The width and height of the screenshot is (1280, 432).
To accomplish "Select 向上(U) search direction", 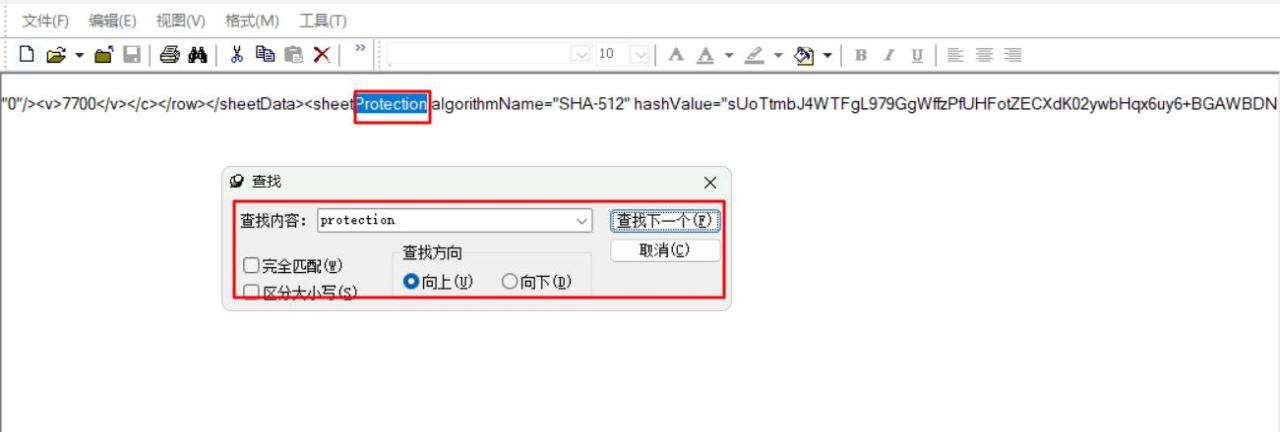I will 437,282.
